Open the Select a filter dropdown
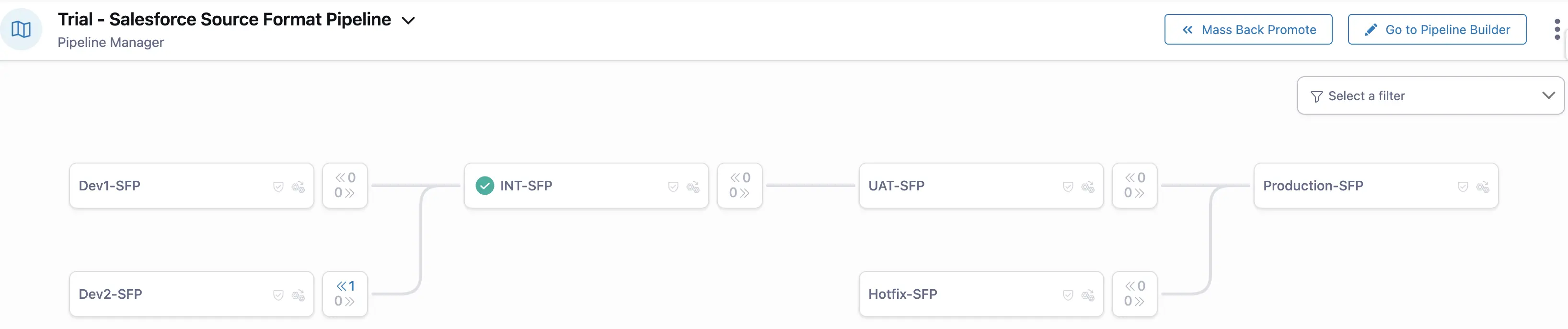The image size is (1568, 329). click(x=1430, y=95)
